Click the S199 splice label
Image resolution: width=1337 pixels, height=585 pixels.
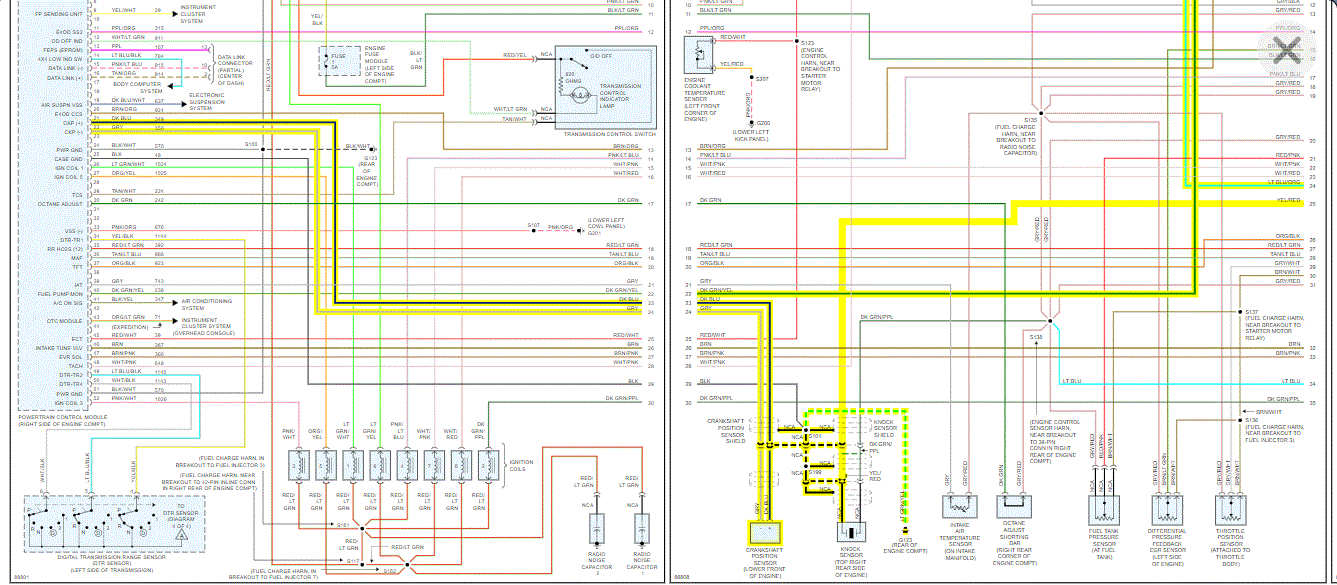click(815, 470)
